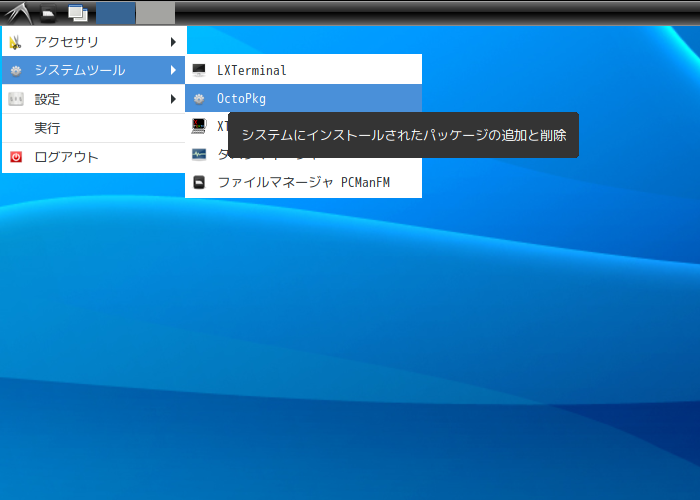Click the red ログアウト power icon
Viewport: 700px width, 500px height.
(x=16, y=157)
